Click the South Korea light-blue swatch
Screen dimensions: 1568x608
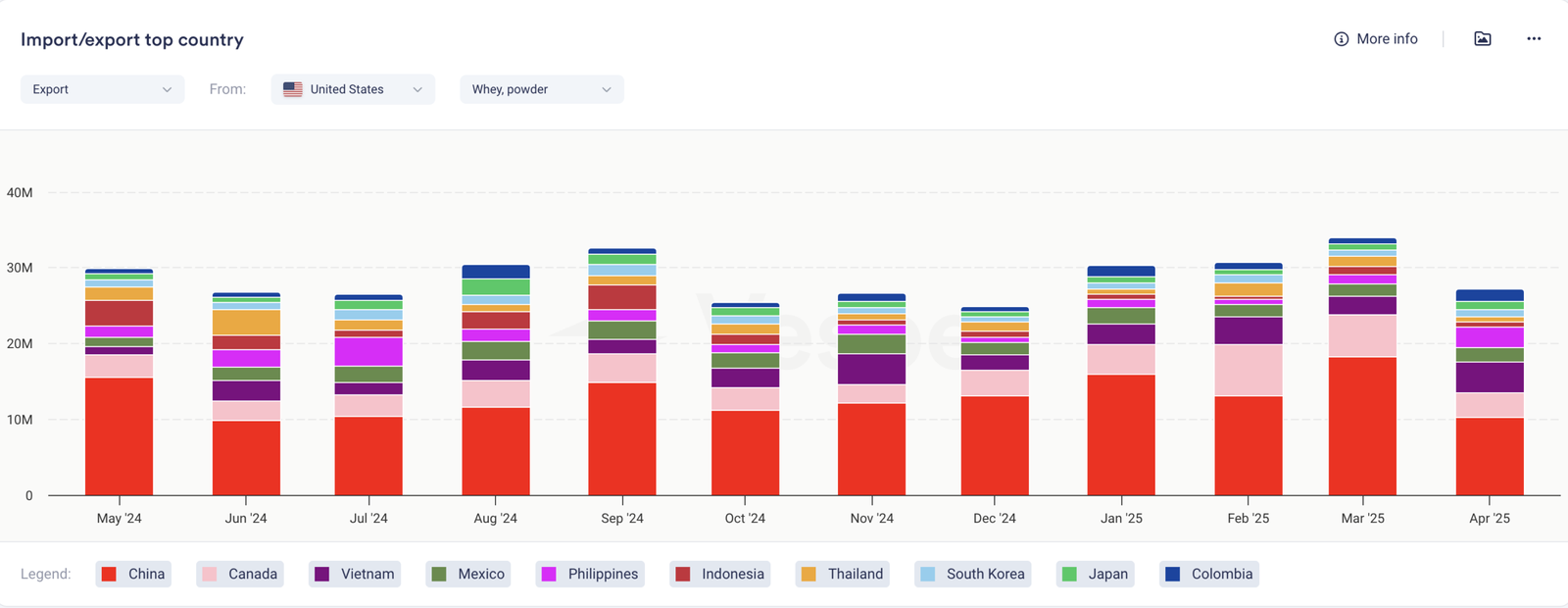click(x=927, y=574)
